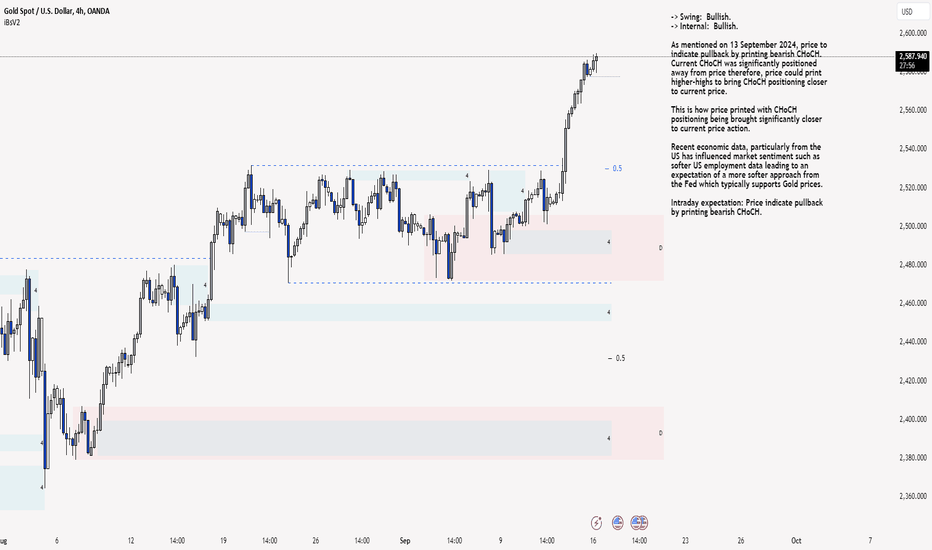This screenshot has width=932, height=550.
Task: Click the 2,360.000 price axis label
Action: [912, 496]
